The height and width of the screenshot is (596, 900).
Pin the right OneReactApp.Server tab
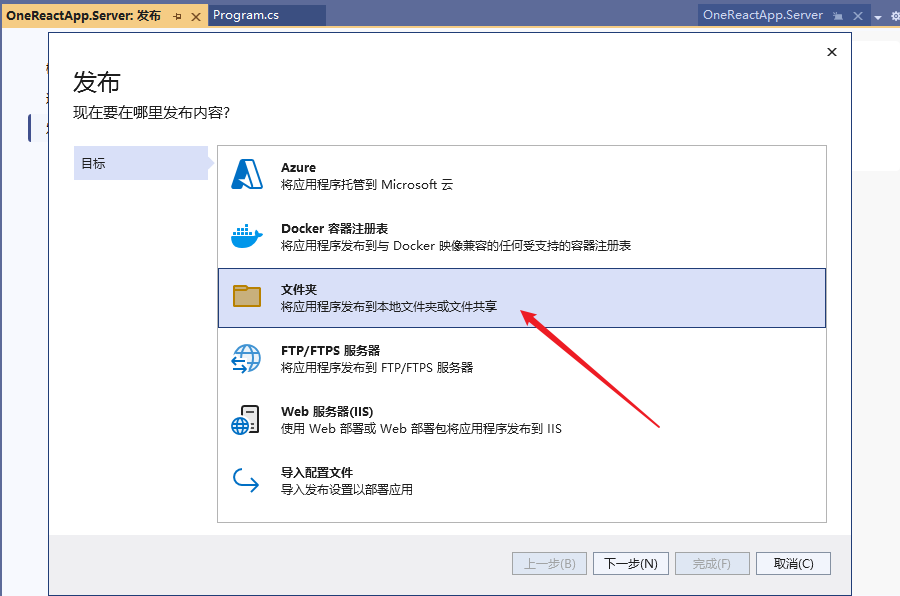coord(838,16)
